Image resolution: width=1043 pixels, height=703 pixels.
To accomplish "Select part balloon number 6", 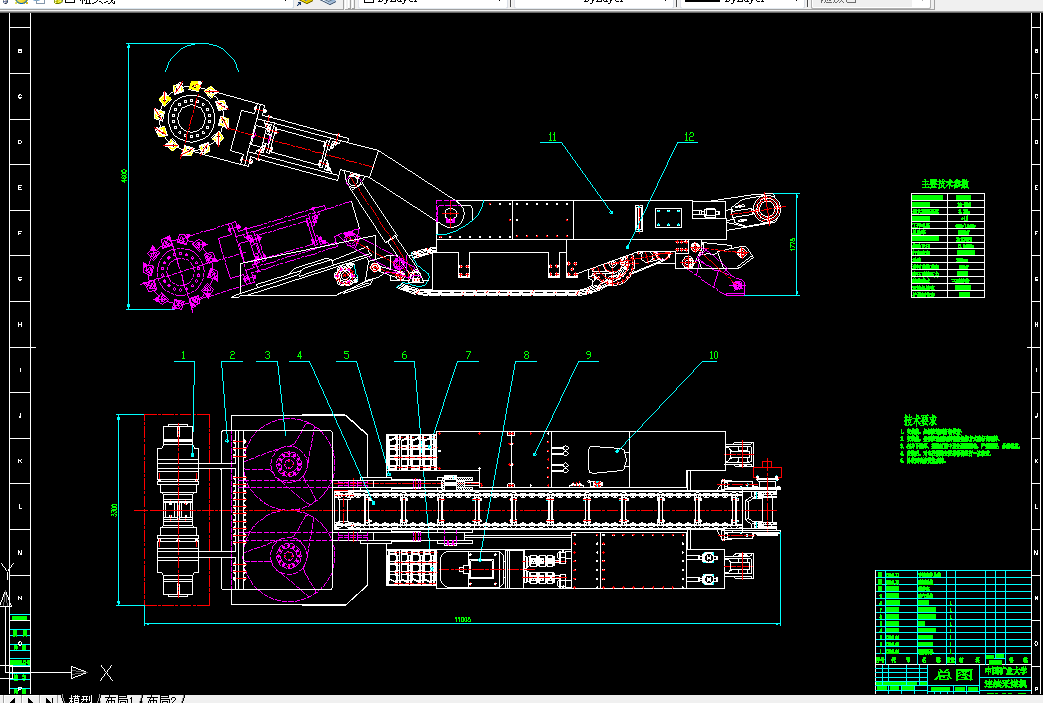I will pyautogui.click(x=404, y=355).
